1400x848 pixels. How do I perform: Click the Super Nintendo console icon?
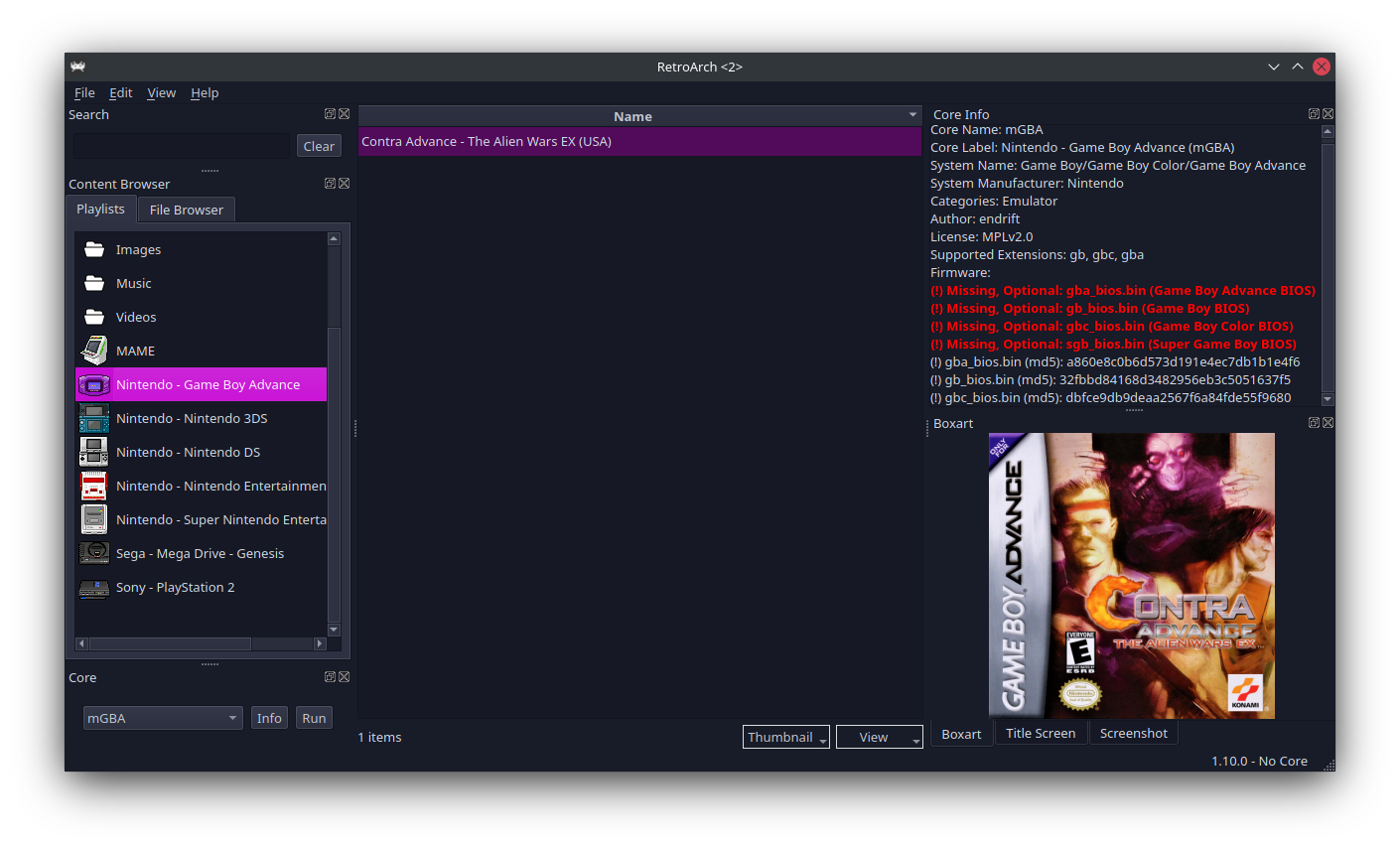click(x=94, y=519)
